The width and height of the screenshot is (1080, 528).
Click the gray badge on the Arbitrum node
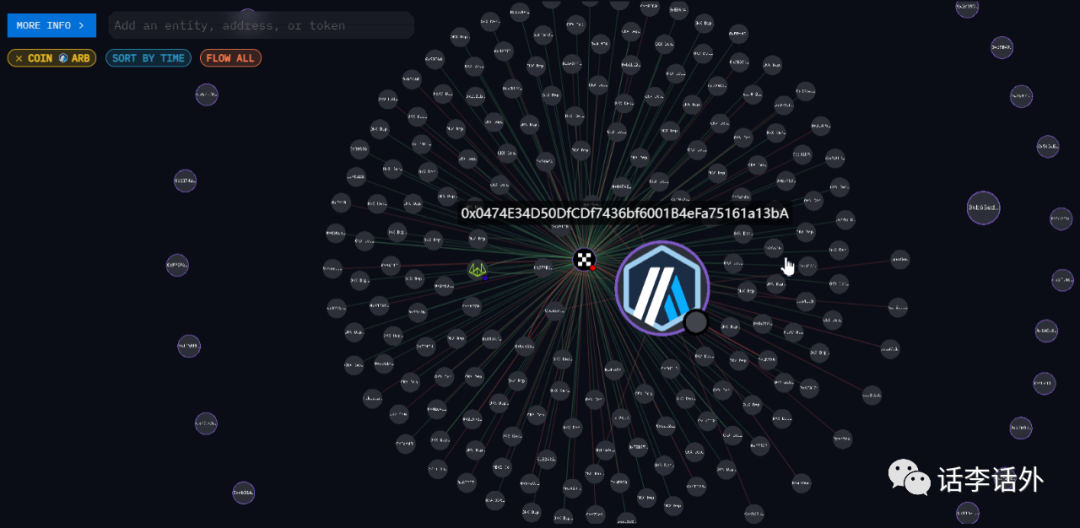696,321
